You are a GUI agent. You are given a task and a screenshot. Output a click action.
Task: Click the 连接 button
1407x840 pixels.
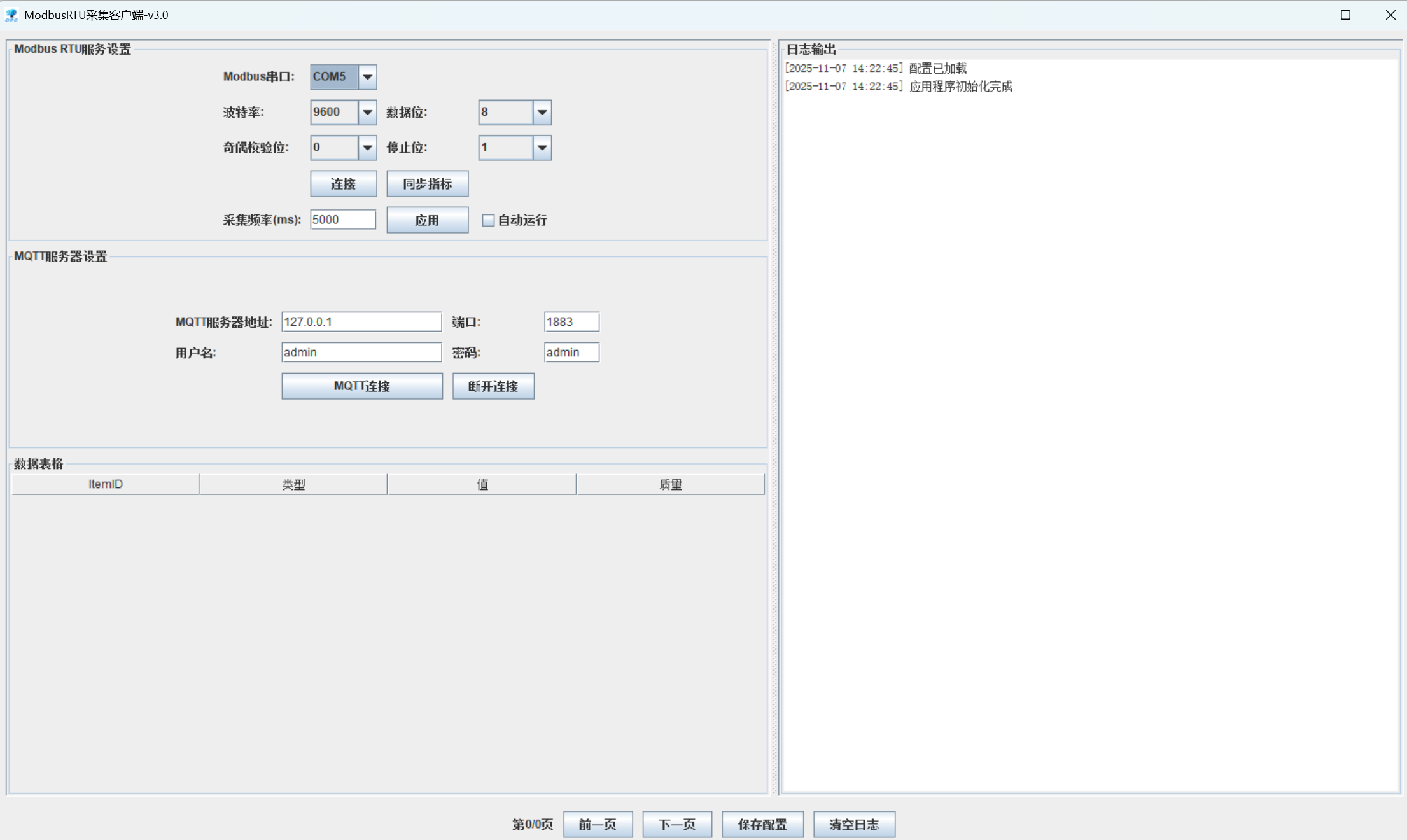coord(343,183)
